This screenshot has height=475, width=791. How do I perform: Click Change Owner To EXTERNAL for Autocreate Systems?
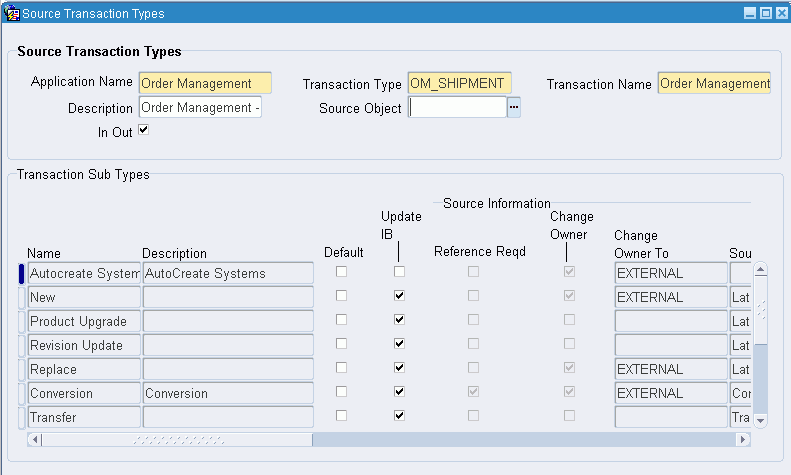coord(671,273)
